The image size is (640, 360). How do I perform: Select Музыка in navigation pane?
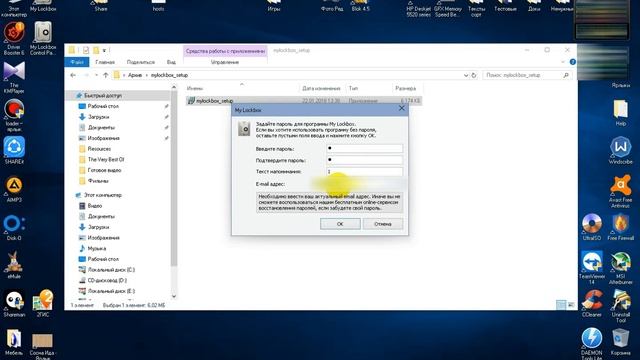tap(96, 248)
